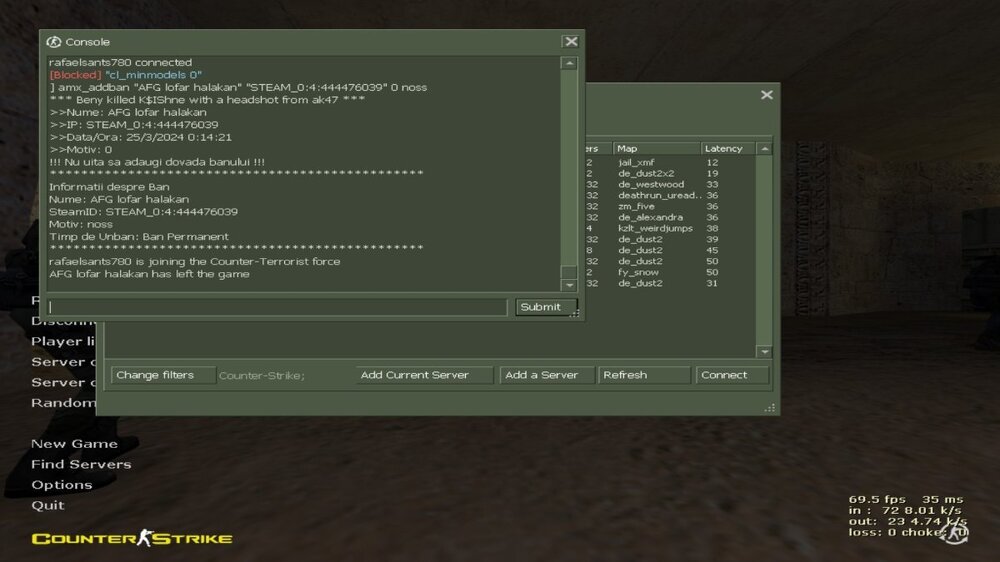Close the Console window
The width and height of the screenshot is (1000, 562).
point(571,41)
